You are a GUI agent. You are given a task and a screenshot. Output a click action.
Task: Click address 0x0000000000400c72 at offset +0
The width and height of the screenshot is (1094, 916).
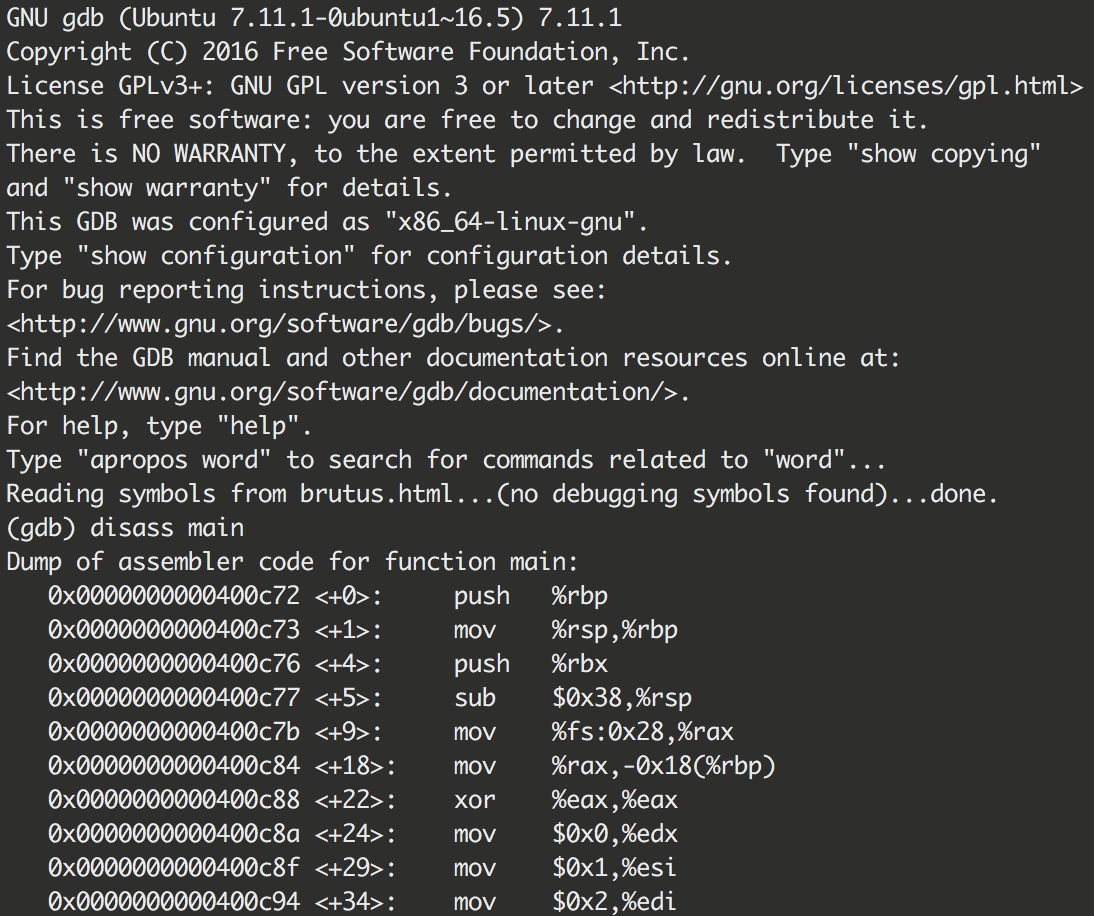(x=173, y=596)
